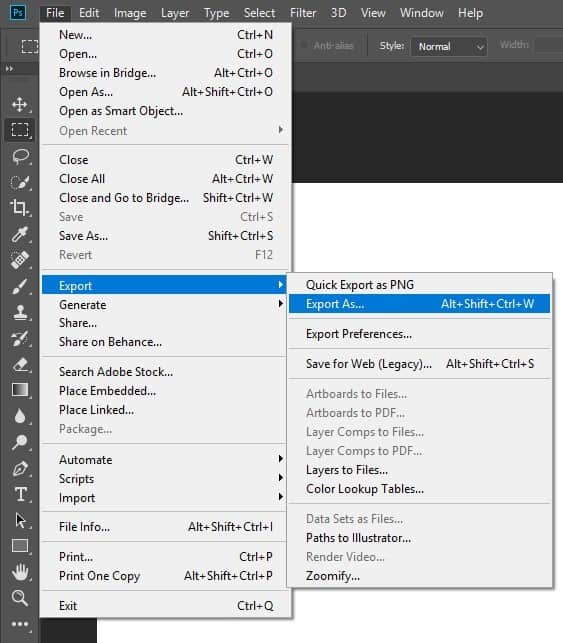The image size is (563, 643).
Task: Select the Eraser tool
Action: point(20,364)
